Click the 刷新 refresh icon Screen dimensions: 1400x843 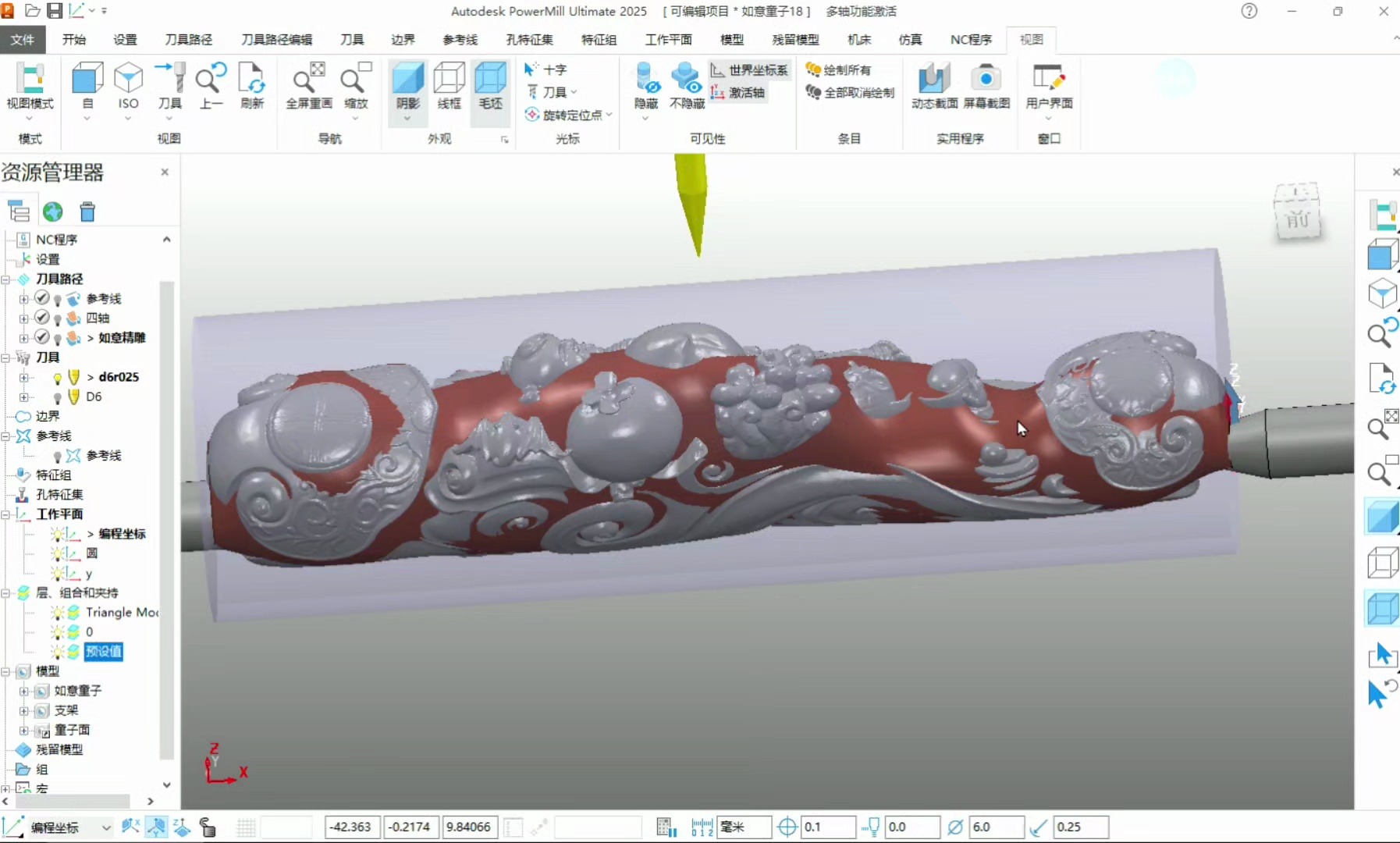click(x=252, y=86)
